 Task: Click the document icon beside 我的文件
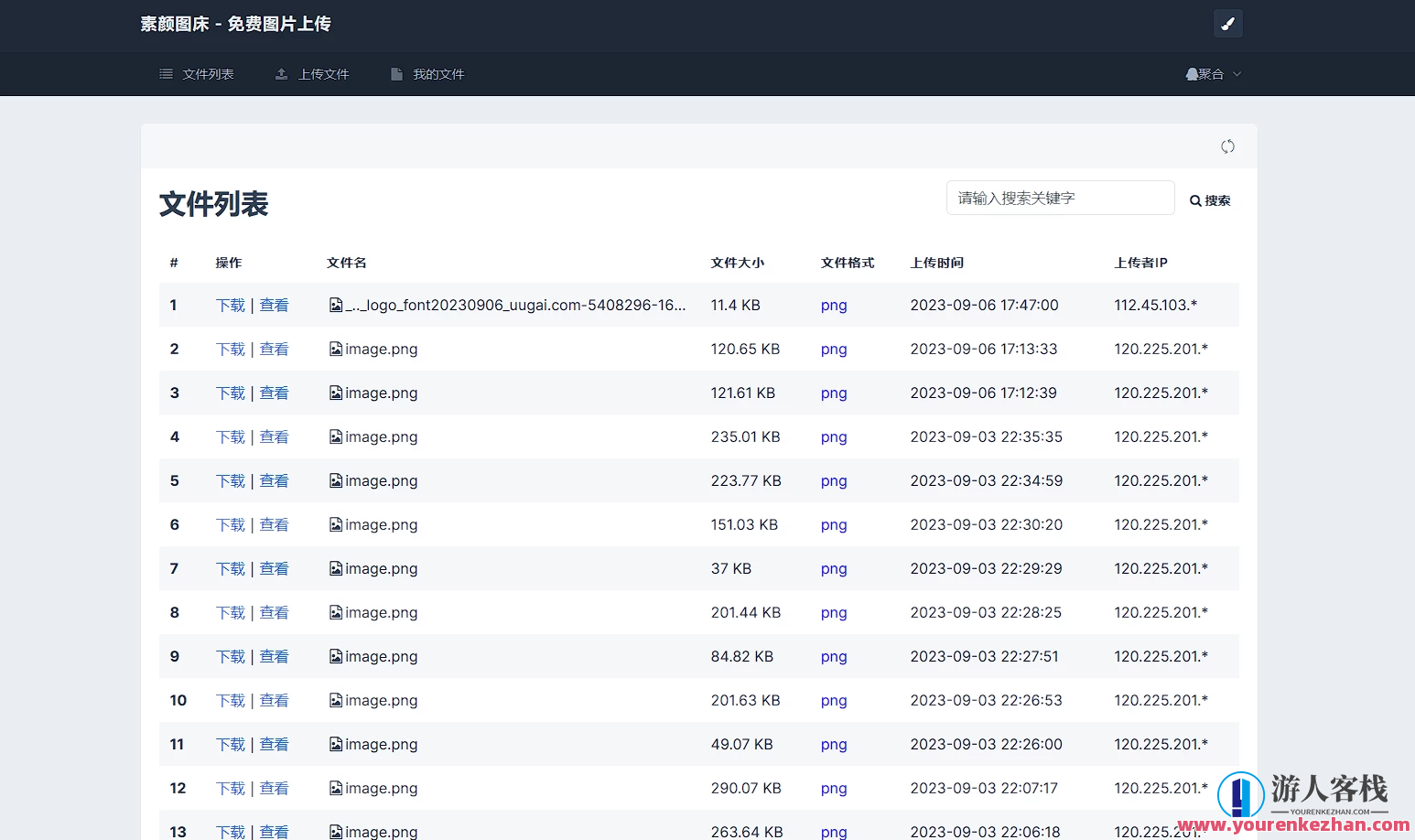pos(396,74)
